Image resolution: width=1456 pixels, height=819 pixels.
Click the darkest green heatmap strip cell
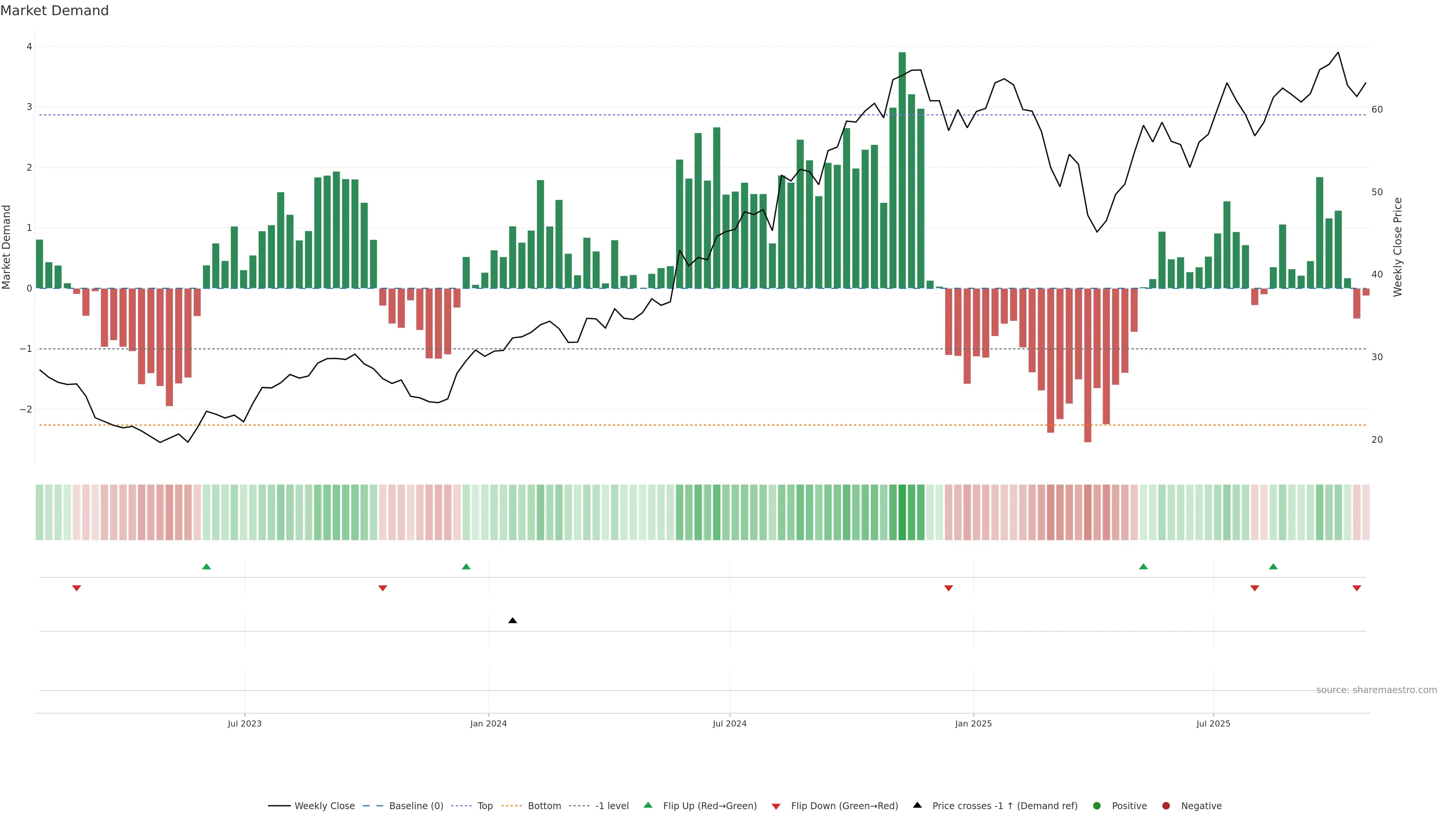(902, 512)
